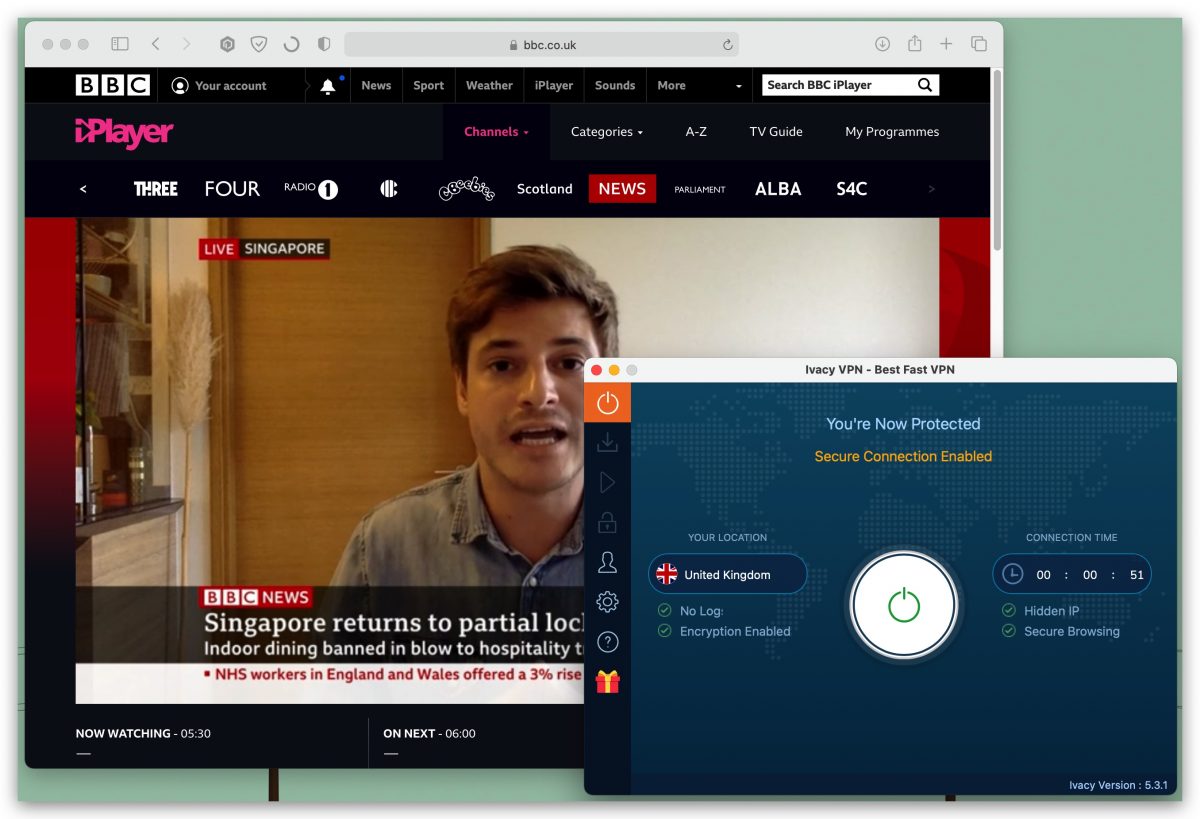The width and height of the screenshot is (1200, 819).
Task: Open the Ivacy download mode icon
Action: (x=607, y=442)
